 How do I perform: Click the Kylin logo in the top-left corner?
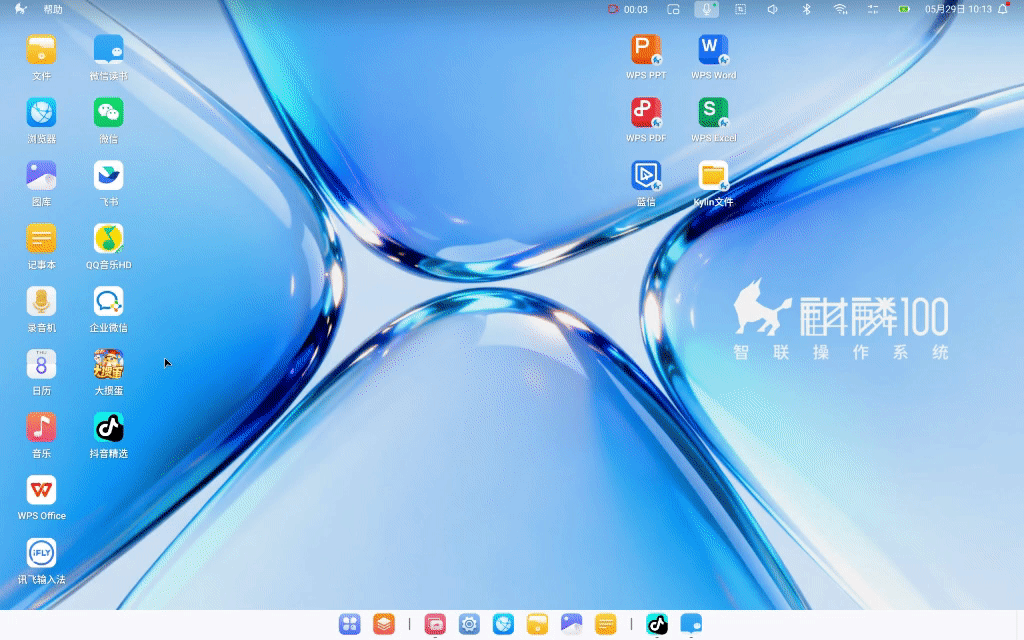[20, 9]
